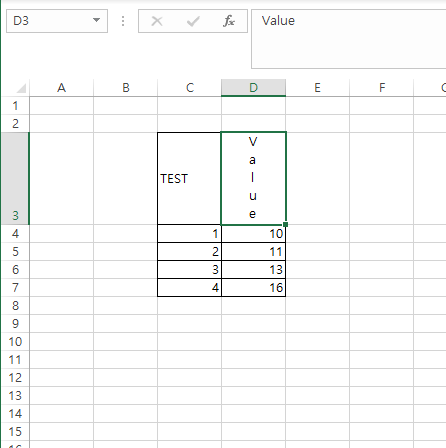Click the cell containing 16
The image size is (446, 448).
[x=253, y=288]
